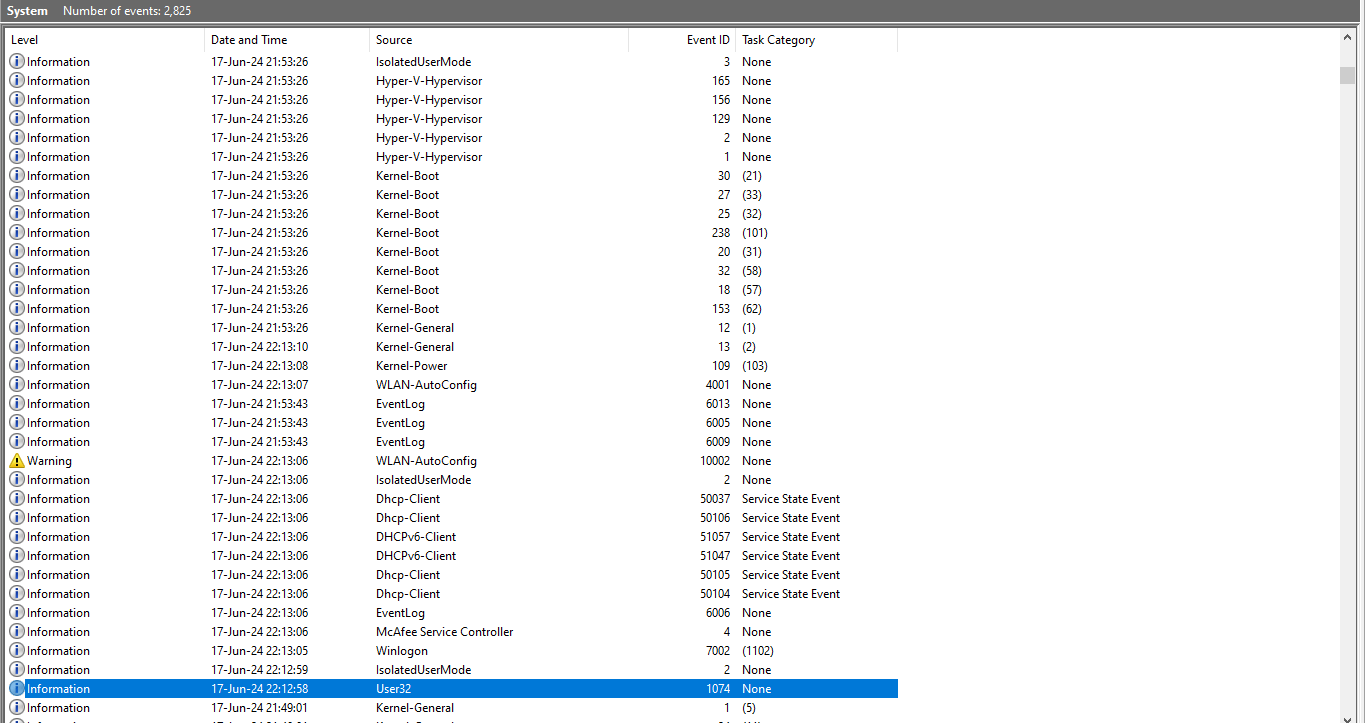The width and height of the screenshot is (1365, 723).
Task: Click the 'McAfee Service Controller' source text
Action: (x=445, y=632)
